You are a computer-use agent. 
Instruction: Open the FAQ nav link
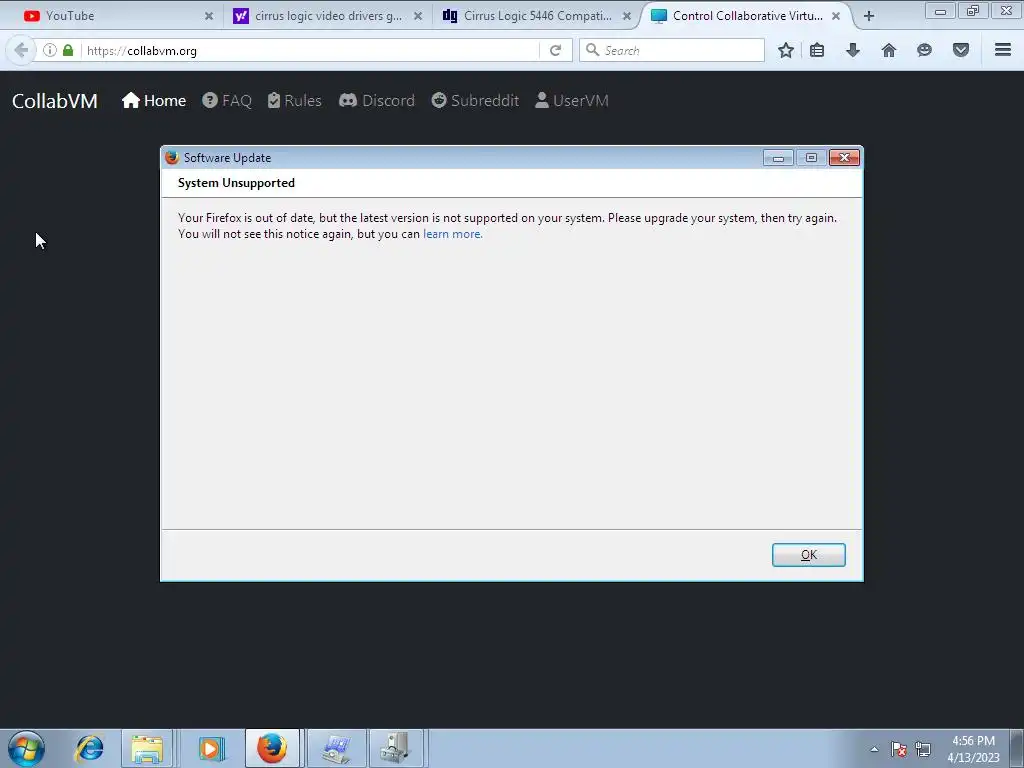click(227, 101)
